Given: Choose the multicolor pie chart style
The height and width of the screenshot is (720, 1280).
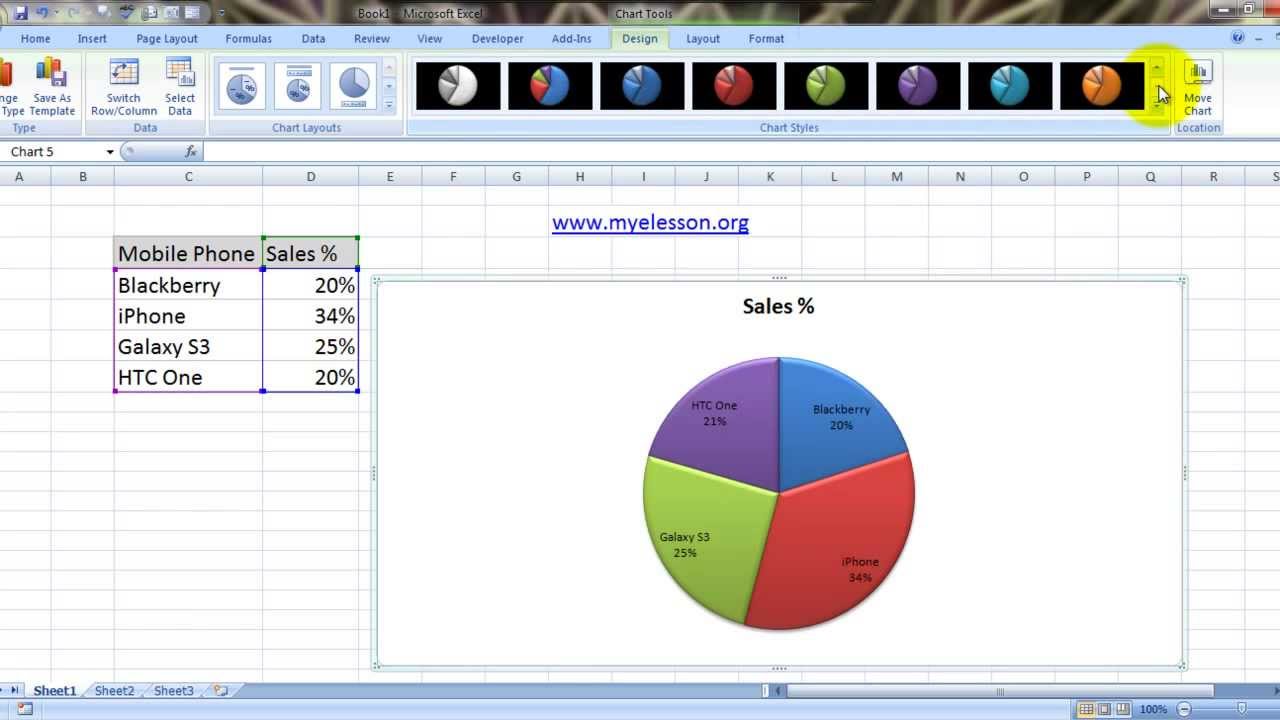Looking at the screenshot, I should [x=550, y=86].
